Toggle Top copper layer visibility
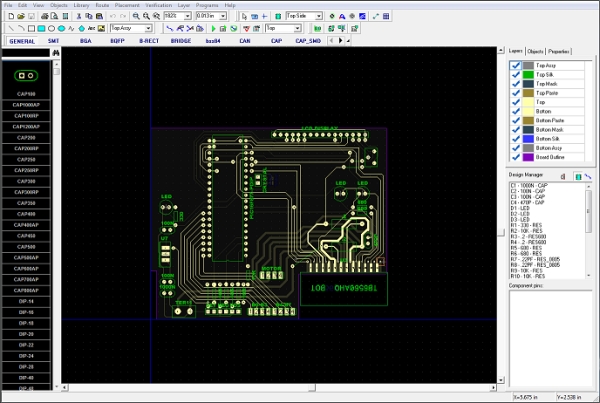Image resolution: width=600 pixels, height=403 pixels. (515, 102)
